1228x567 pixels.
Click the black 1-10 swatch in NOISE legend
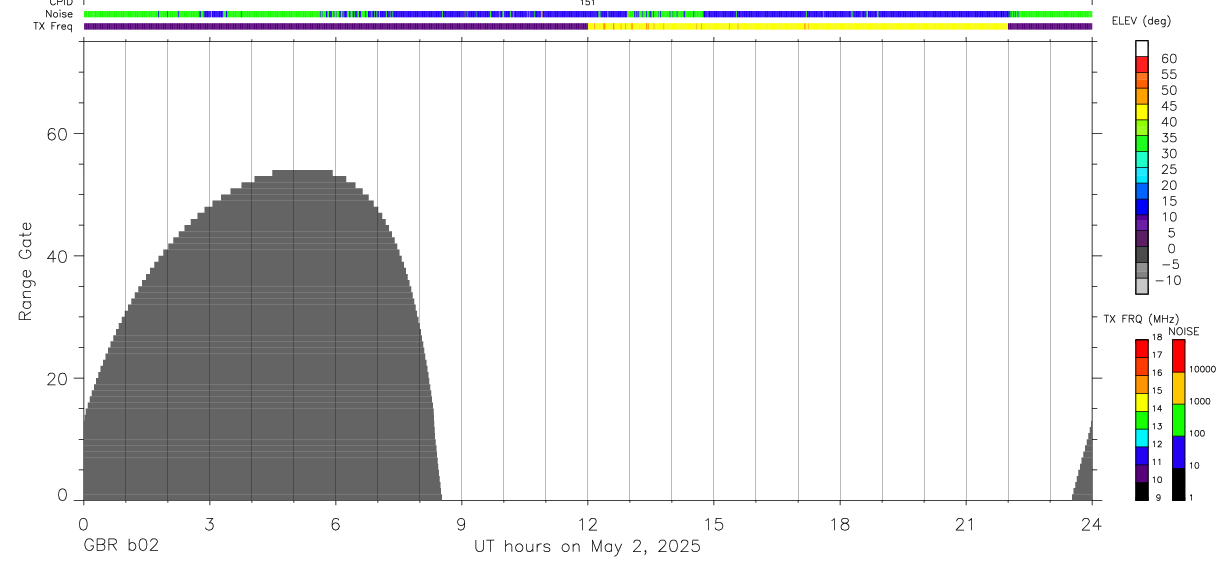point(1178,484)
